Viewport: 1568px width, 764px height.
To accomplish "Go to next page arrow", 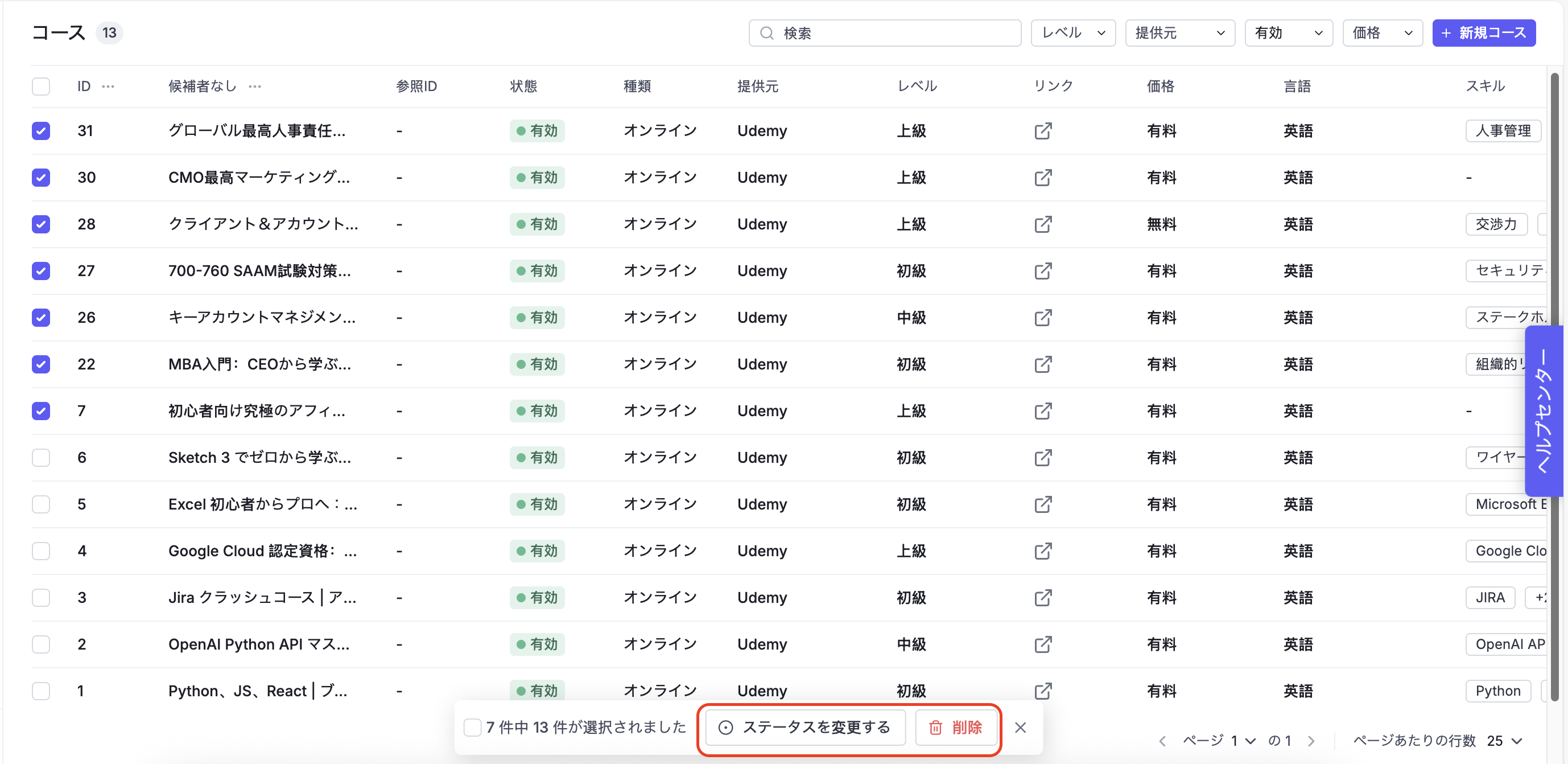I will click(x=1311, y=741).
